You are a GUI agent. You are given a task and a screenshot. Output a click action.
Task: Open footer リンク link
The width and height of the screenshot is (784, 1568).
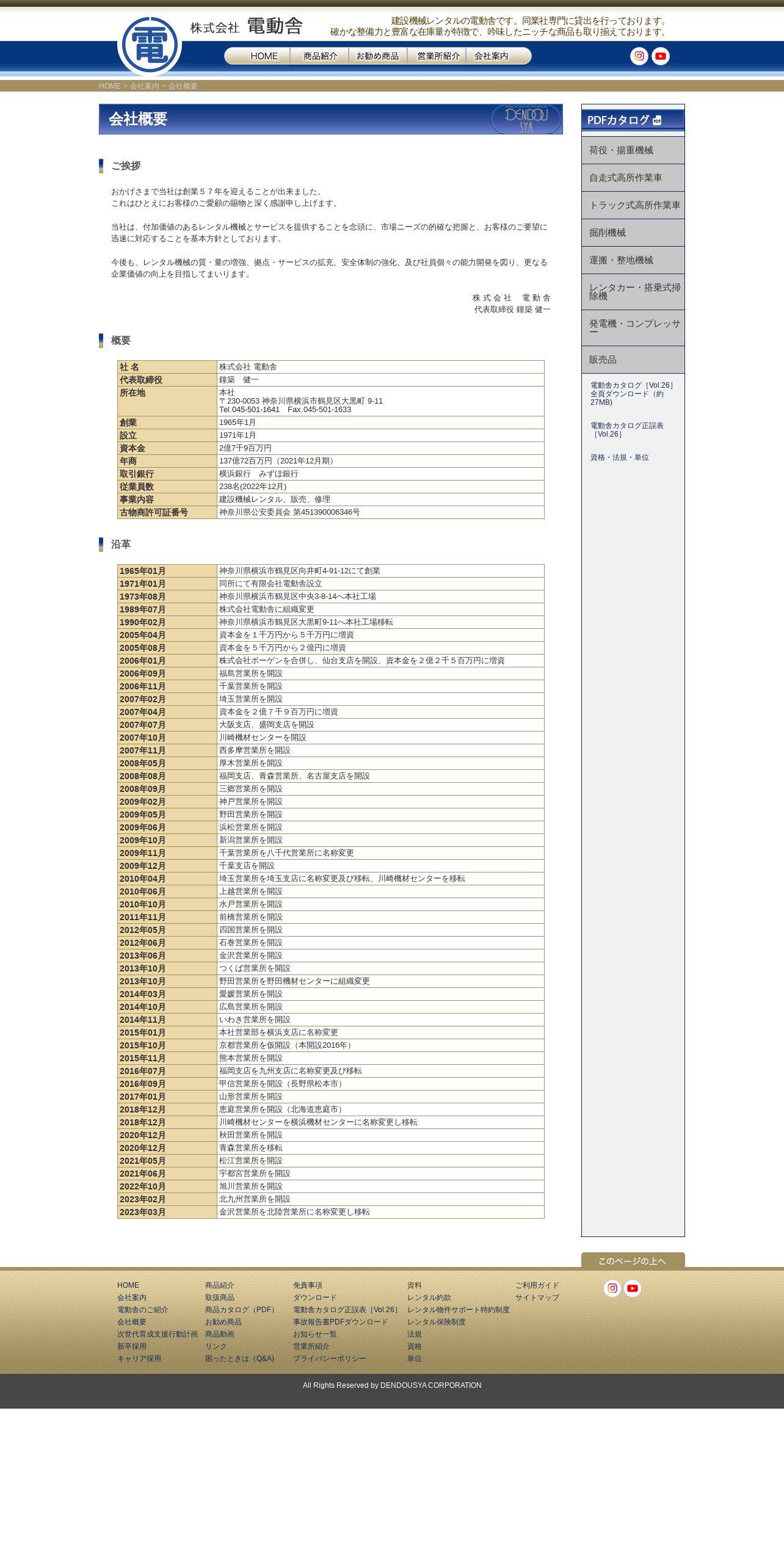coord(216,1346)
